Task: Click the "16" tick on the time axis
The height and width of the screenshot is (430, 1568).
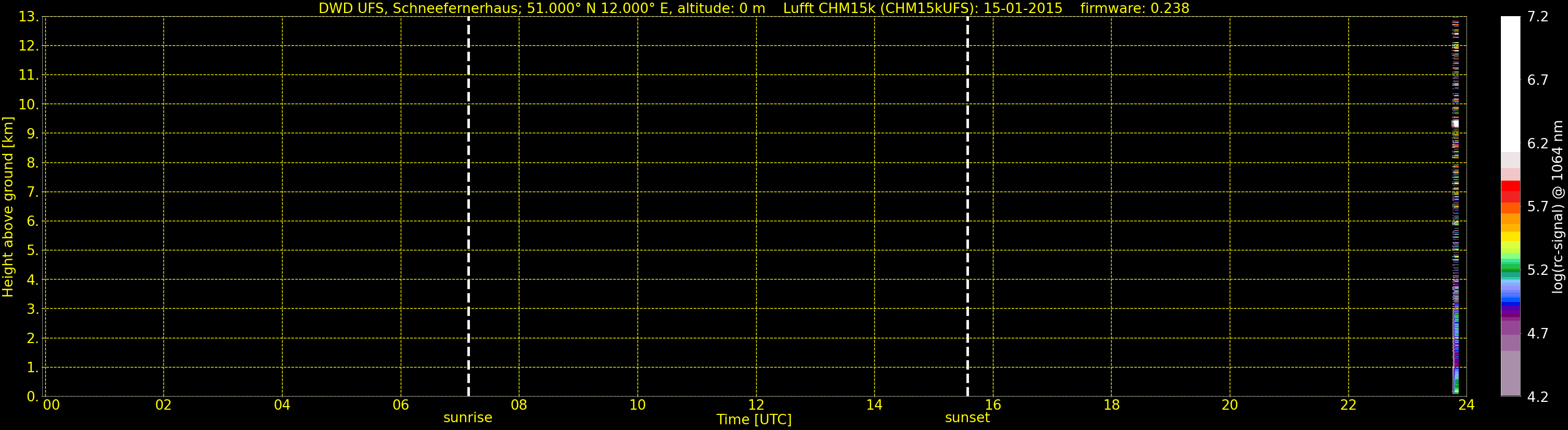Action: coord(993,405)
